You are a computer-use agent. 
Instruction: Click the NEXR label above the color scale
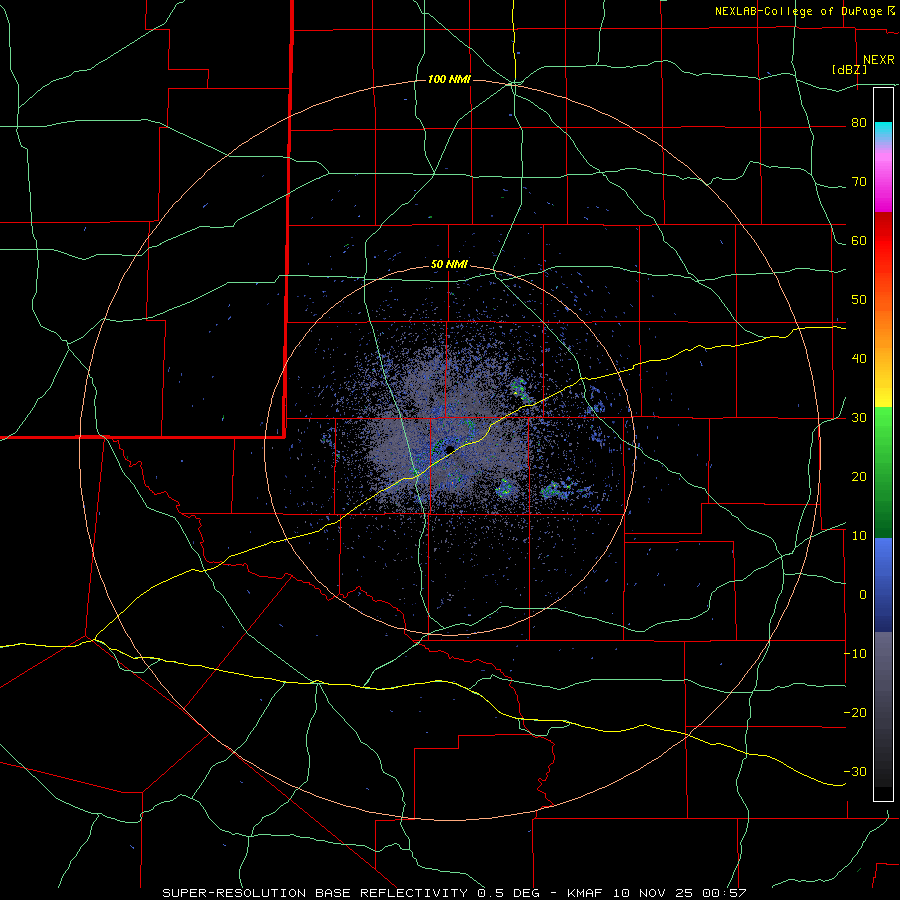[878, 60]
